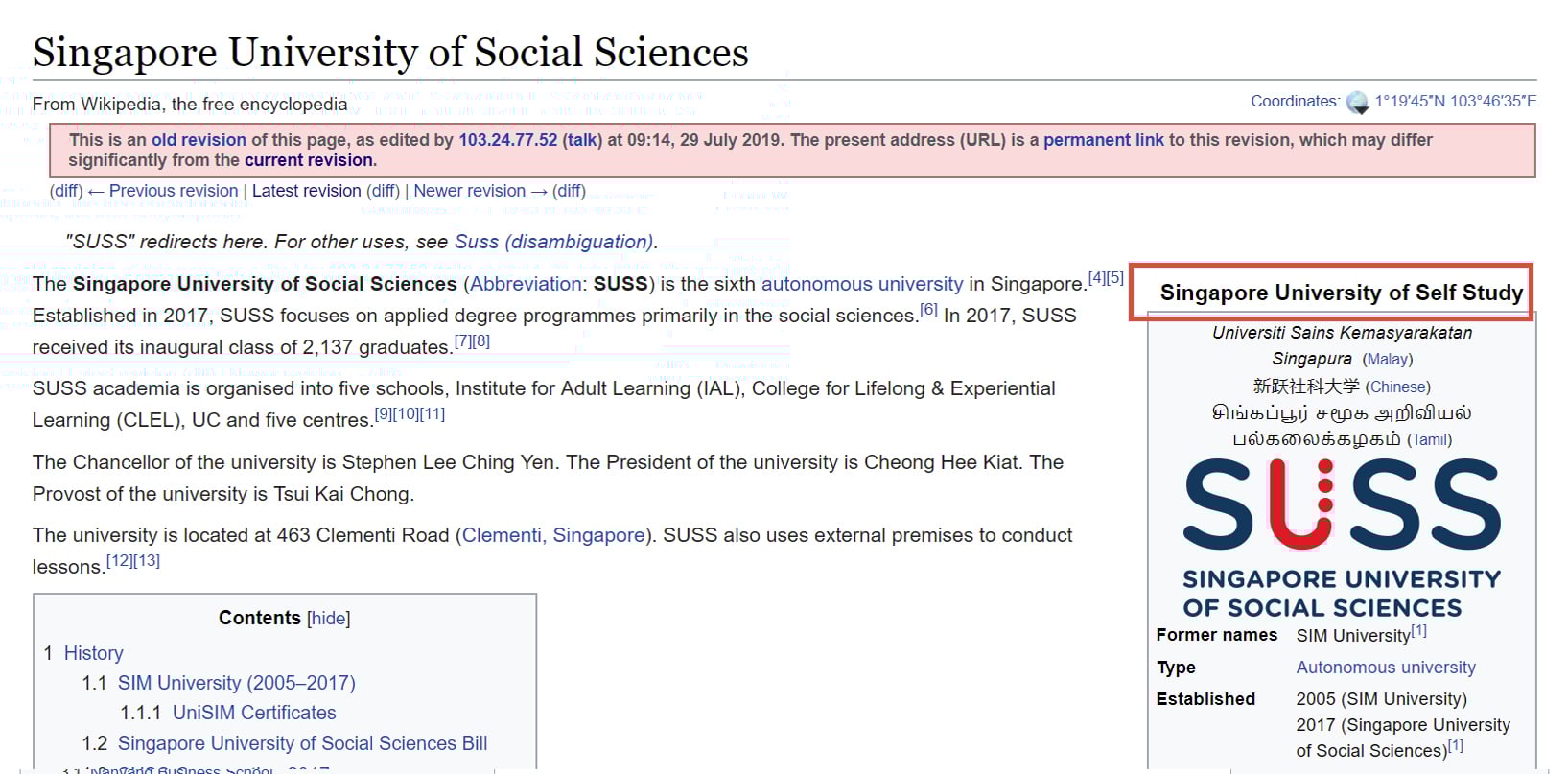Open the autonomous university link in intro
This screenshot has width=1568, height=774.
point(861,284)
